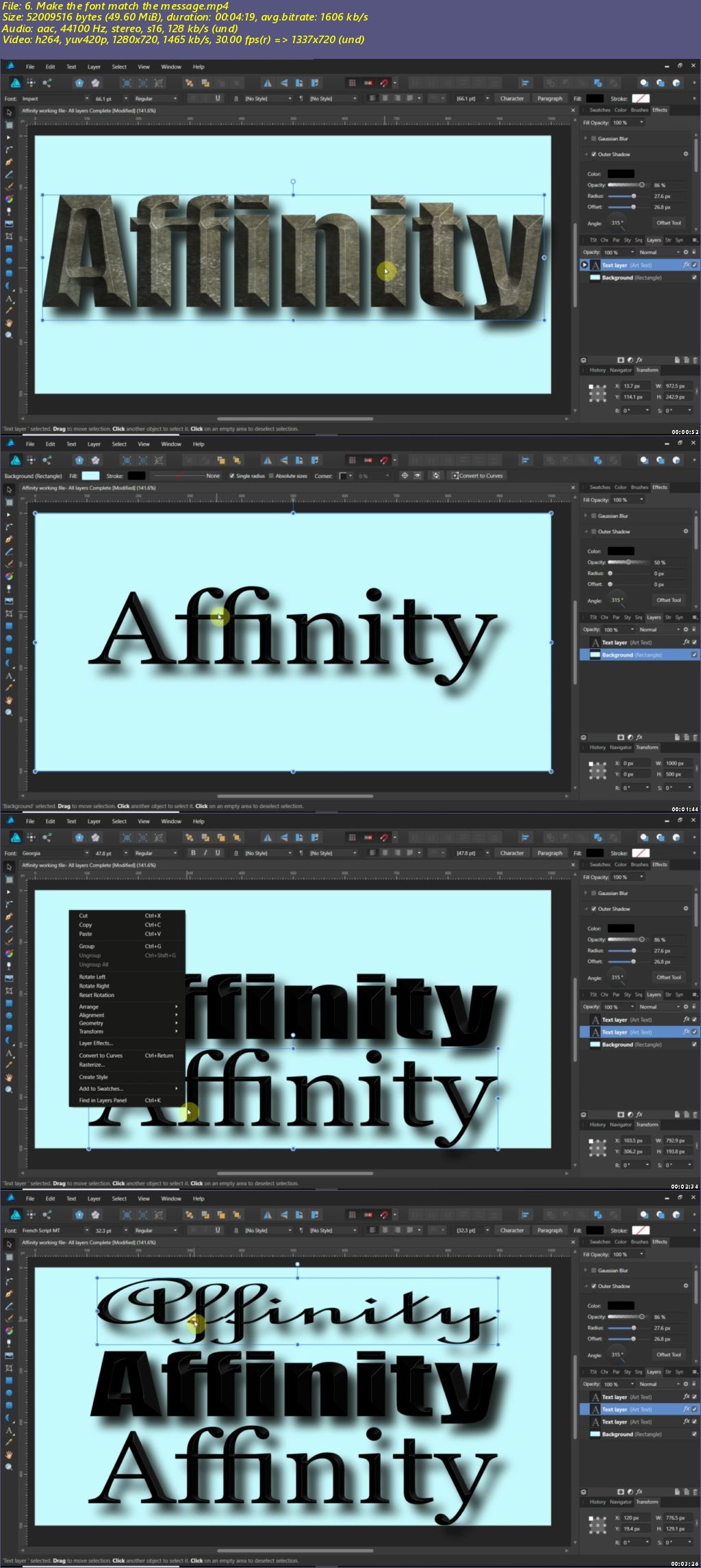
Task: Click Italic in the Georgia text toolbar
Action: coord(205,852)
